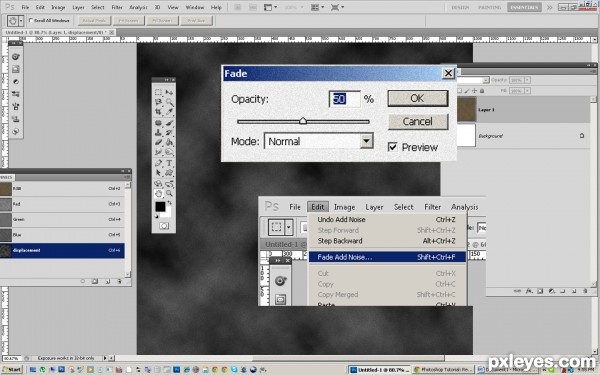
Task: Open the screen mode icon in application bar
Action: click(x=334, y=7)
